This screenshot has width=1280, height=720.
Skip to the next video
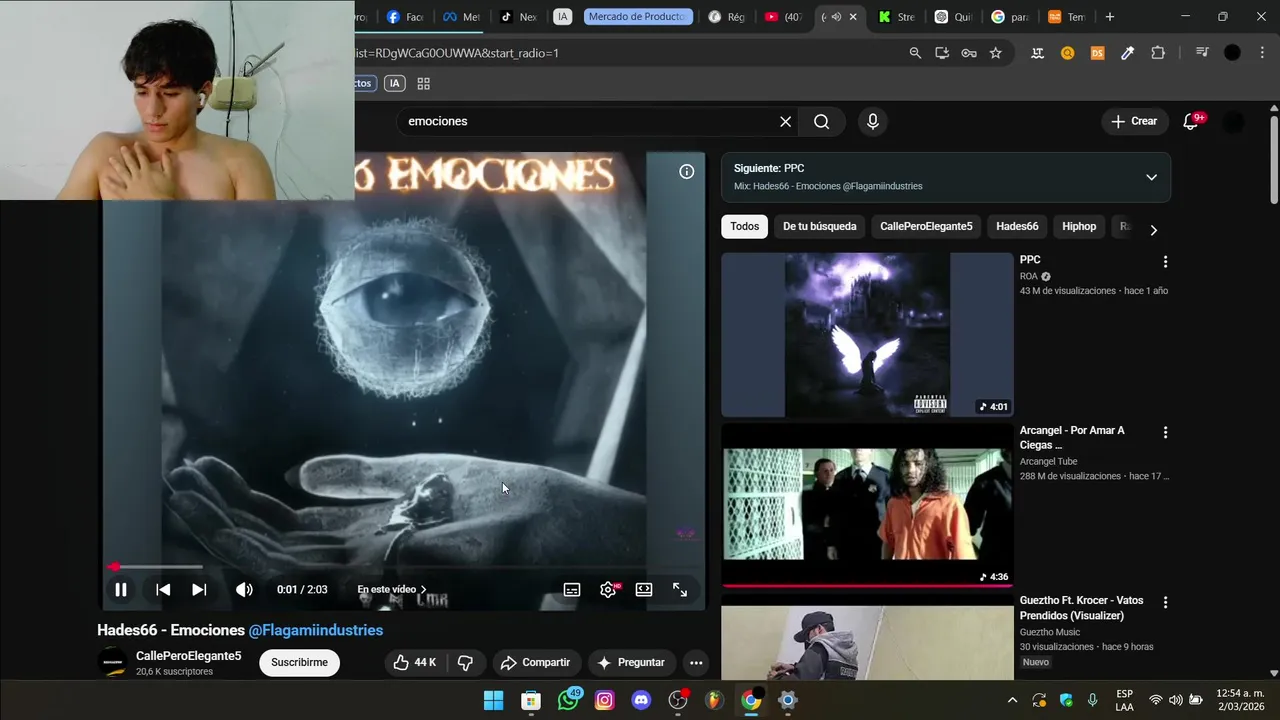pos(199,590)
